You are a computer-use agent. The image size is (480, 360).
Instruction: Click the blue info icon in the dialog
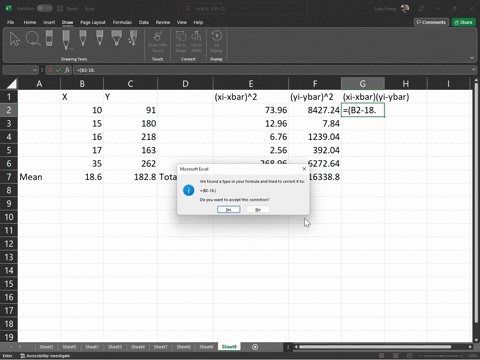tap(188, 190)
